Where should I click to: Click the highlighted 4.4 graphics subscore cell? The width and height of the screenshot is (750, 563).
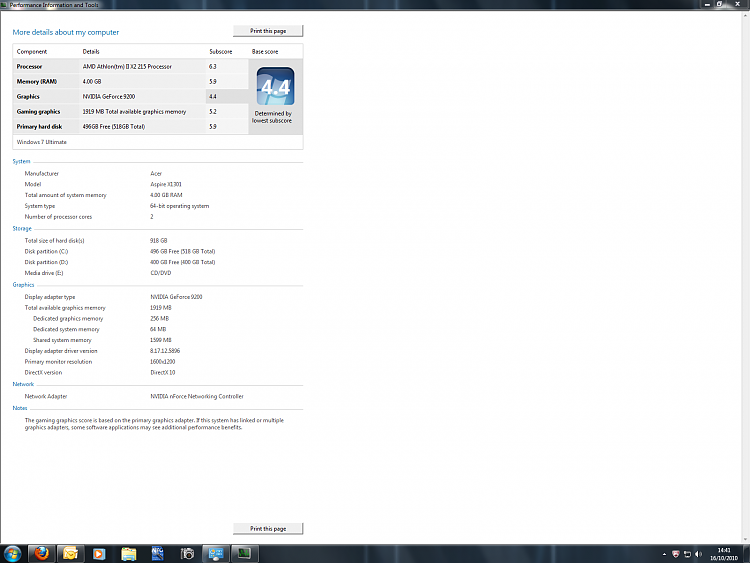click(x=227, y=96)
